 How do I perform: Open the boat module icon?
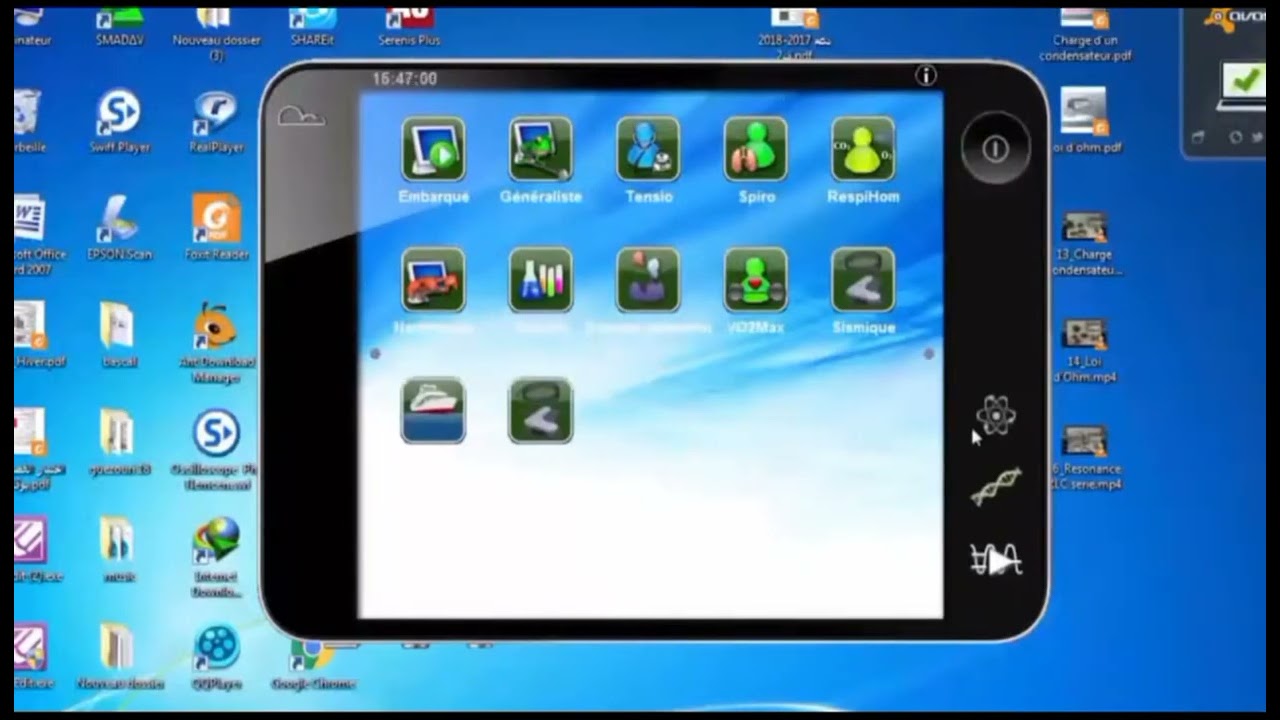[x=433, y=410]
